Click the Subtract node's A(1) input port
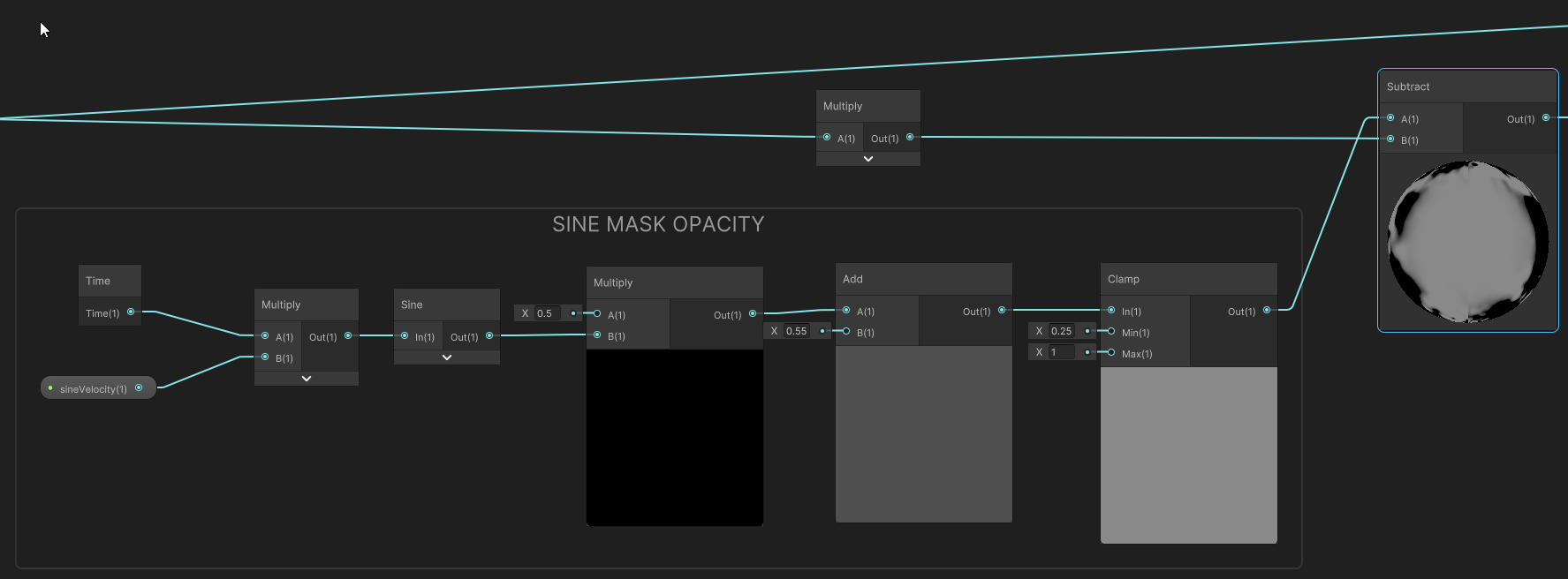 pyautogui.click(x=1390, y=117)
